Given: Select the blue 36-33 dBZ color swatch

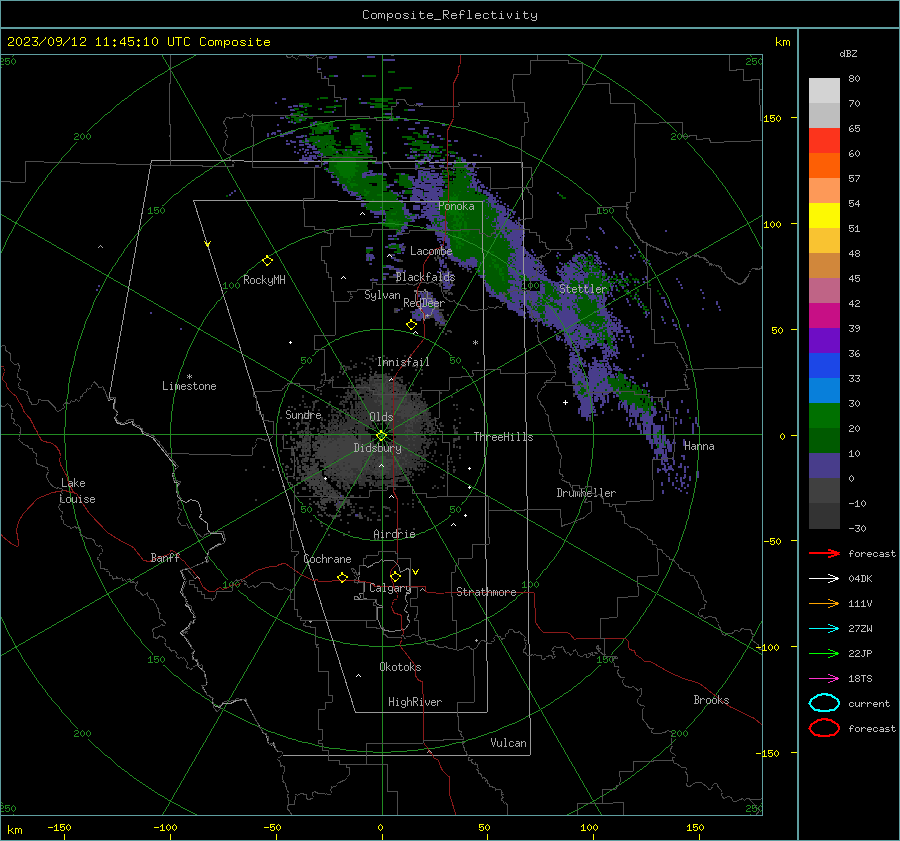Looking at the screenshot, I should coord(824,366).
